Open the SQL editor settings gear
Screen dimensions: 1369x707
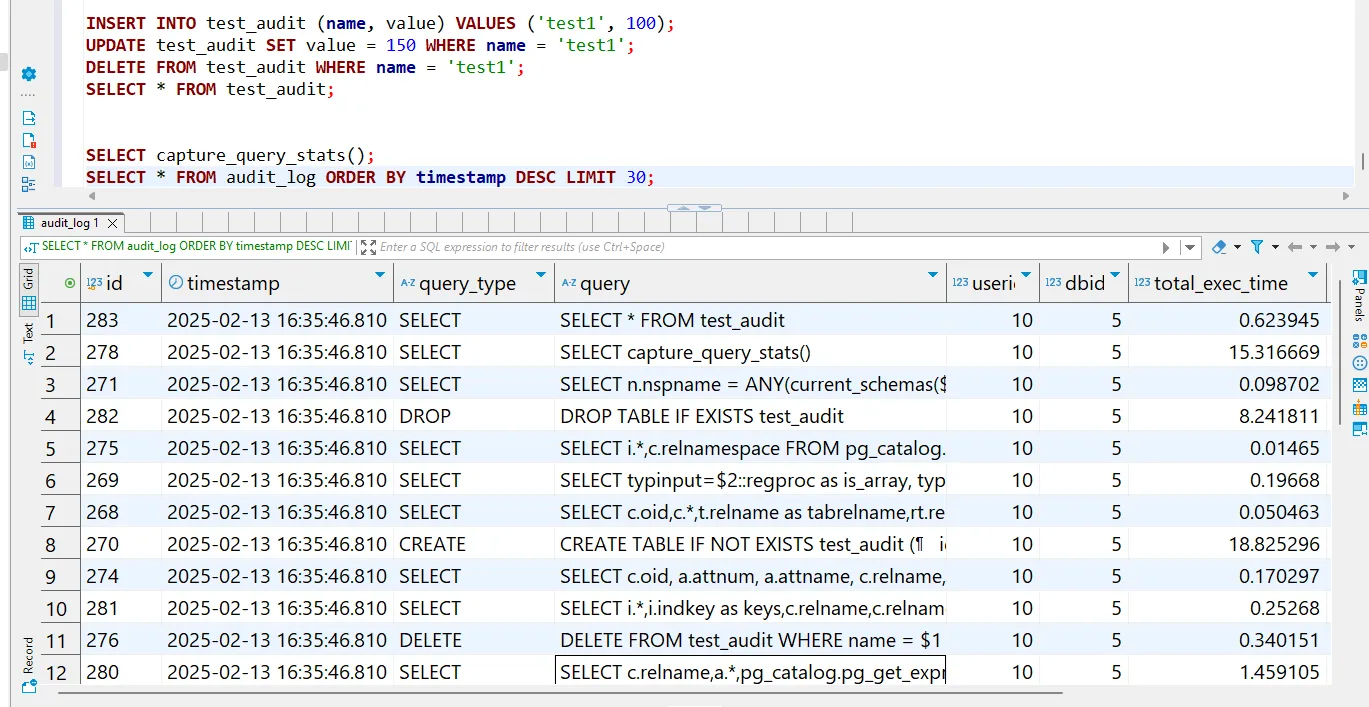28,74
